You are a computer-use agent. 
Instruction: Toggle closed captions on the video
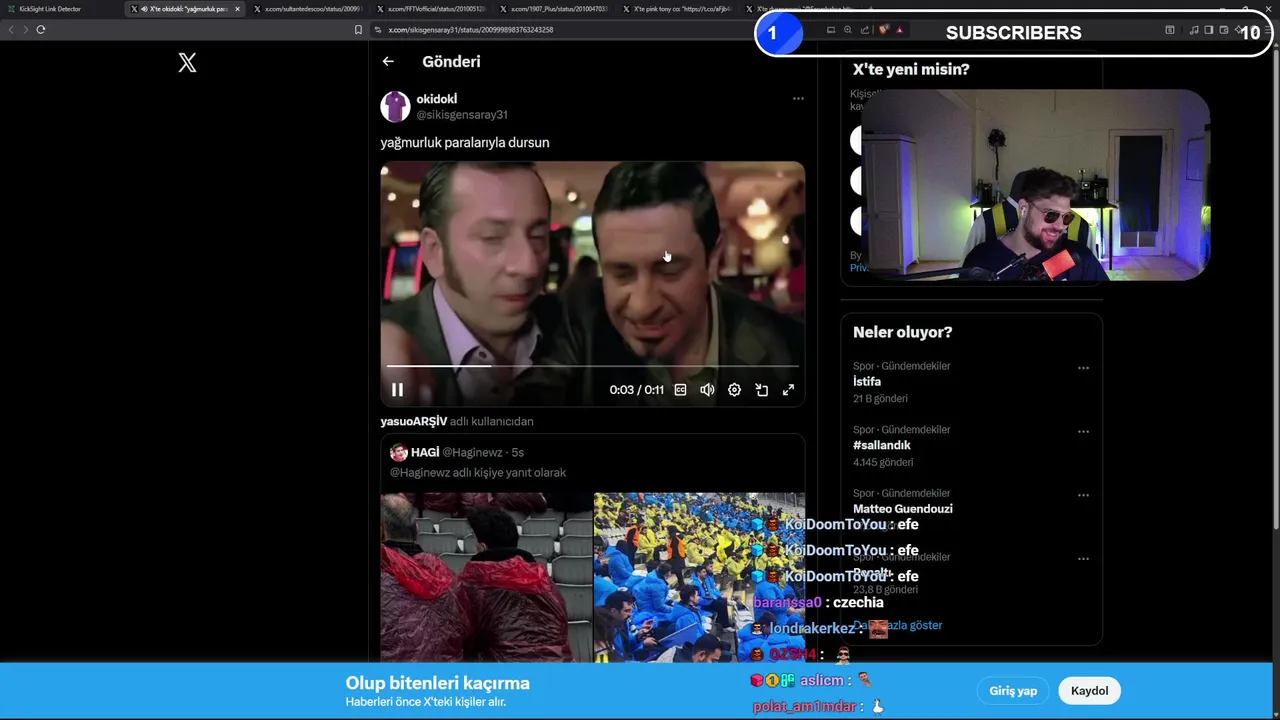coord(680,390)
